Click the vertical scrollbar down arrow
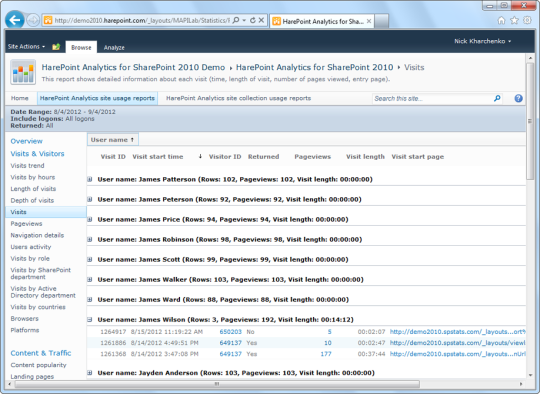This screenshot has width=540, height=394. tap(530, 375)
